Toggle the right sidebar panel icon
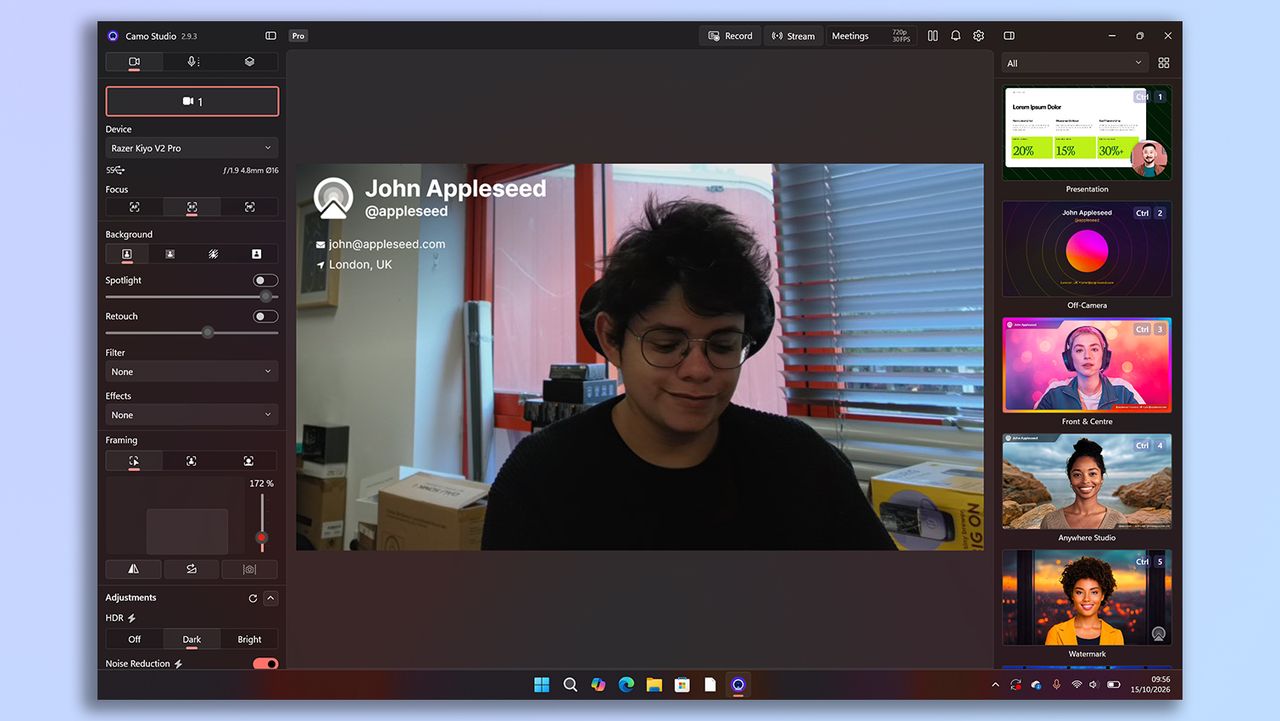 1009,36
